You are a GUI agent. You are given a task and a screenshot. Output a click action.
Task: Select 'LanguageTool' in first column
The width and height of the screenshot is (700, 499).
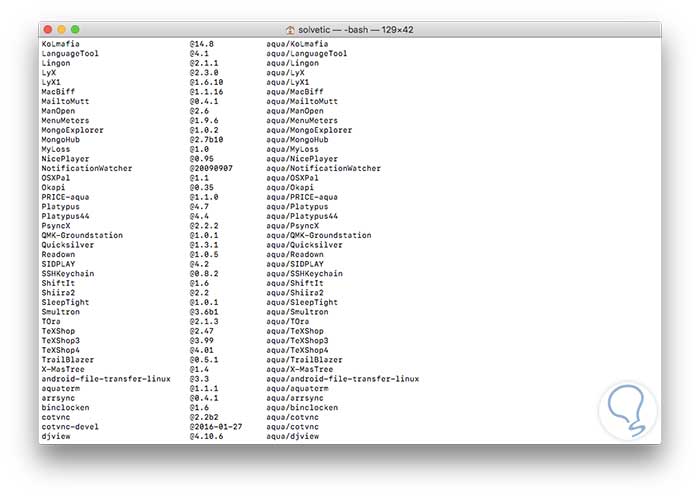(70, 53)
